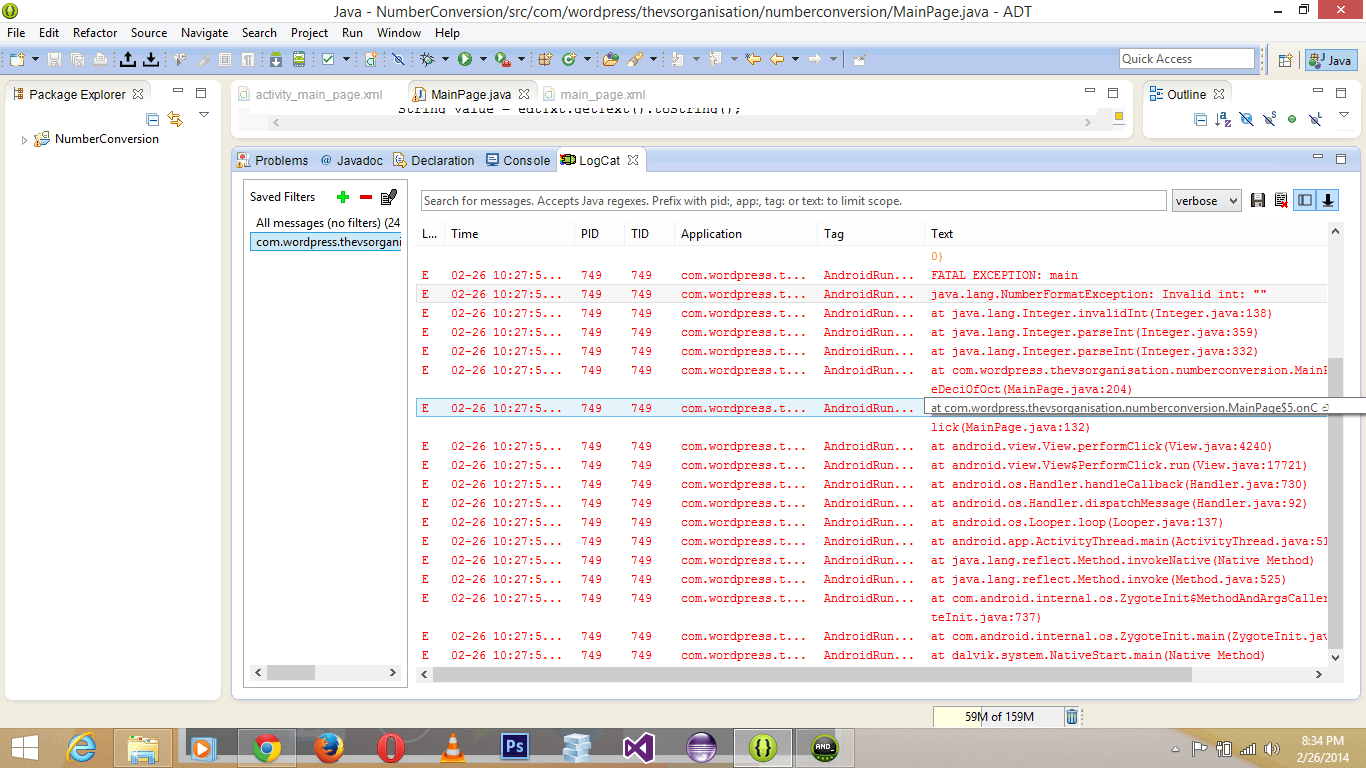Toggle Link with Editor in Package Explorer
Image resolution: width=1366 pixels, height=768 pixels.
pos(175,119)
